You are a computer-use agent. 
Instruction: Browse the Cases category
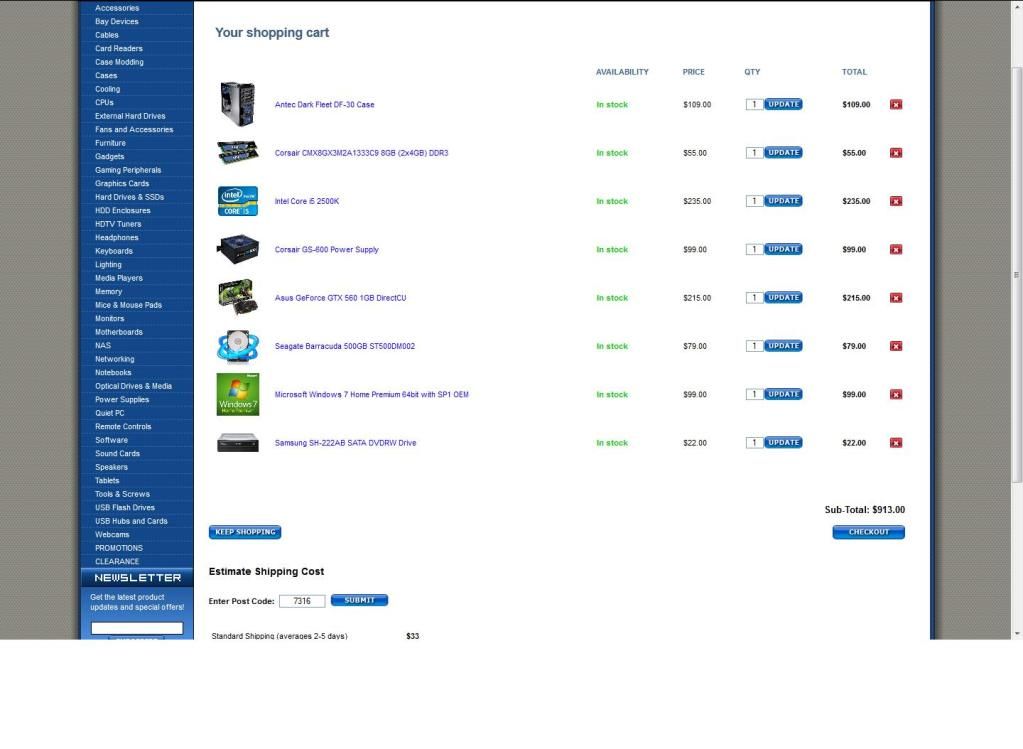point(106,76)
